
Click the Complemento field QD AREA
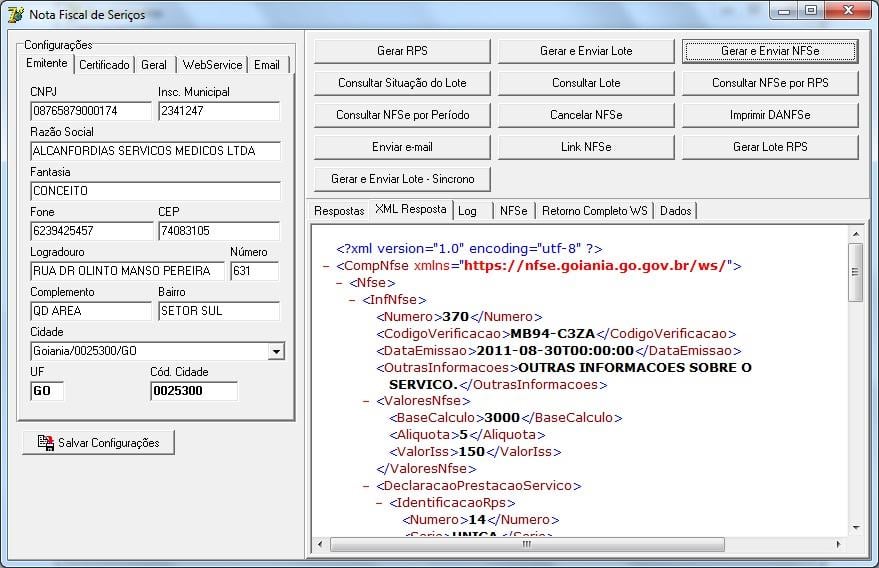(x=91, y=311)
